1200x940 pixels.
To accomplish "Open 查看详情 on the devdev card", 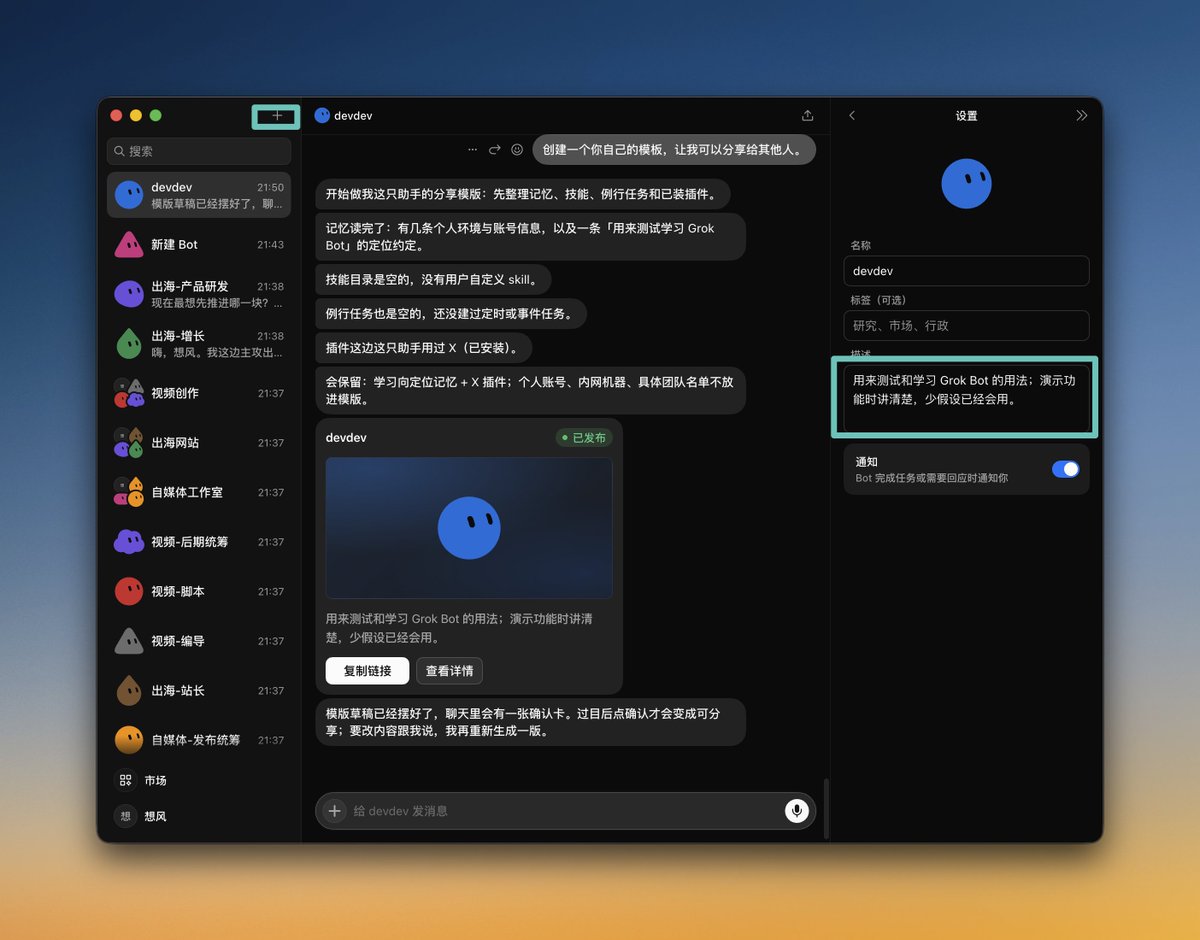I will tap(449, 671).
